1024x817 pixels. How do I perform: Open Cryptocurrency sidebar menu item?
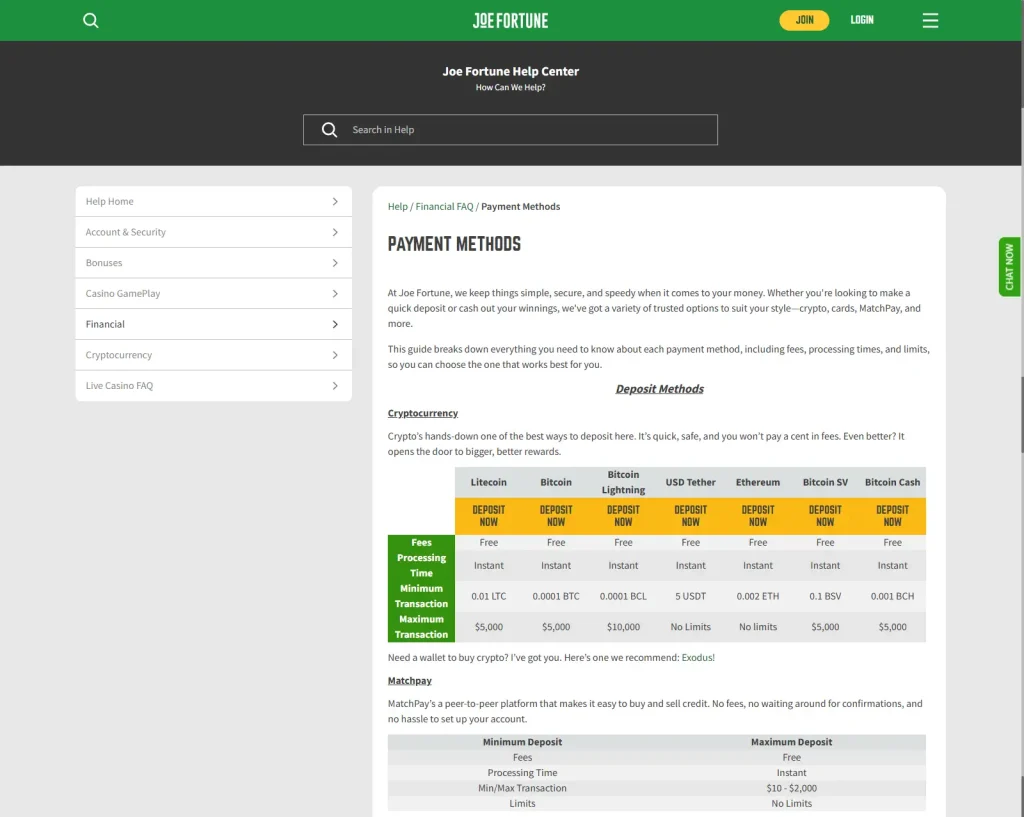[x=214, y=355]
